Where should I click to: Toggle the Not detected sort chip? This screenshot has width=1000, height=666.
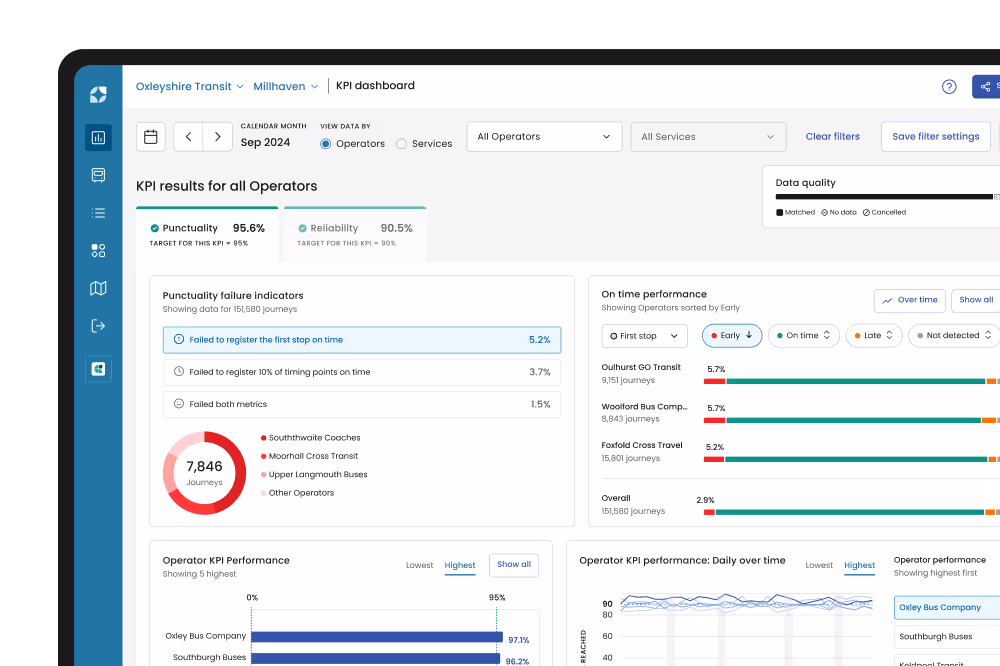955,336
